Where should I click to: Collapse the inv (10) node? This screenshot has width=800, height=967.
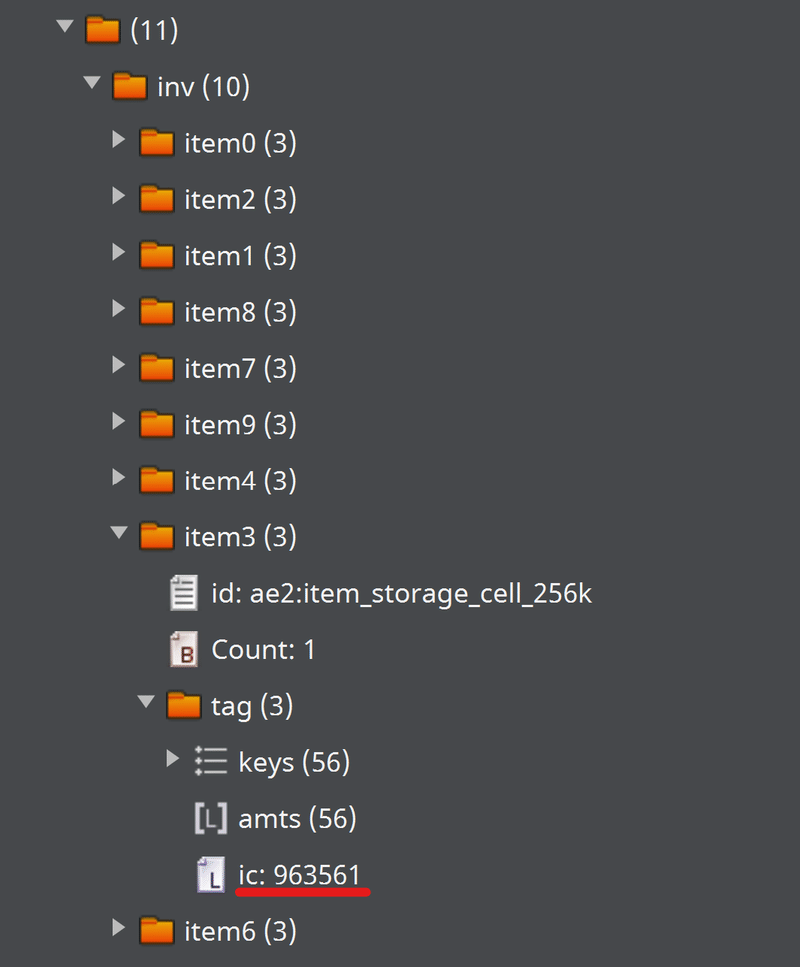pos(92,83)
